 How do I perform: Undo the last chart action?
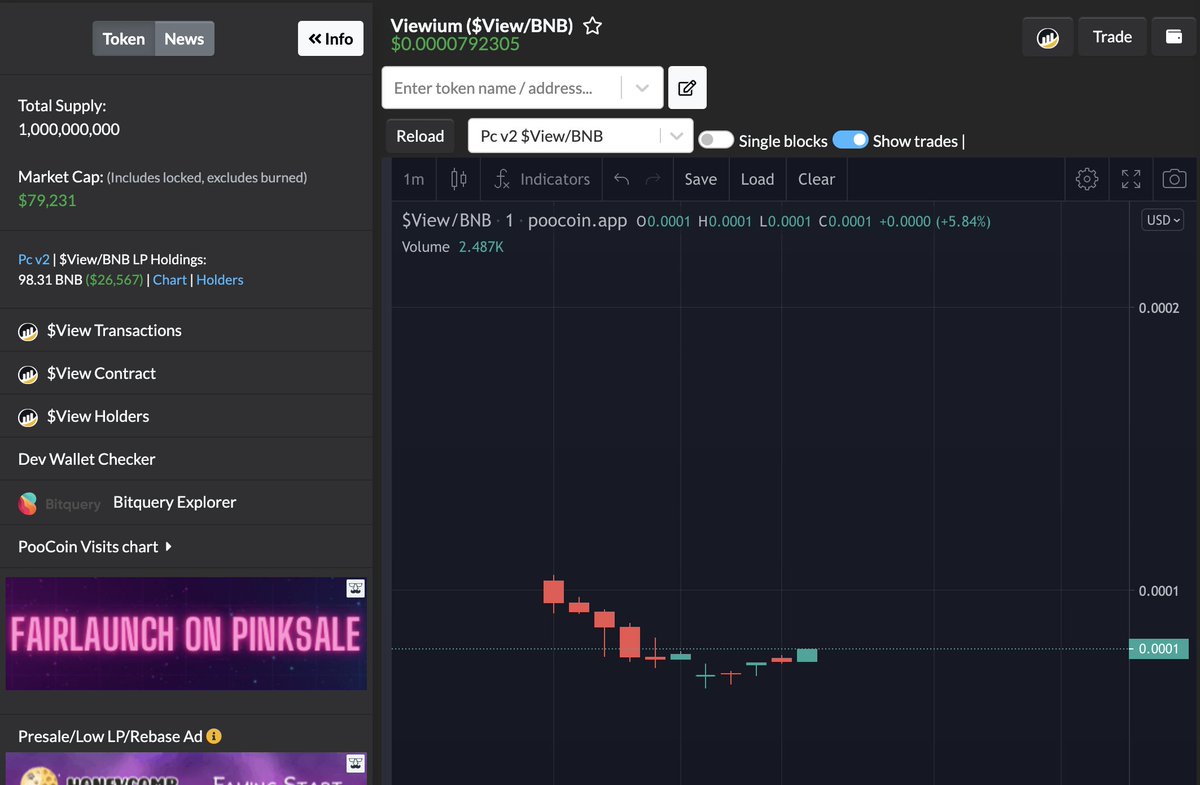coord(621,179)
